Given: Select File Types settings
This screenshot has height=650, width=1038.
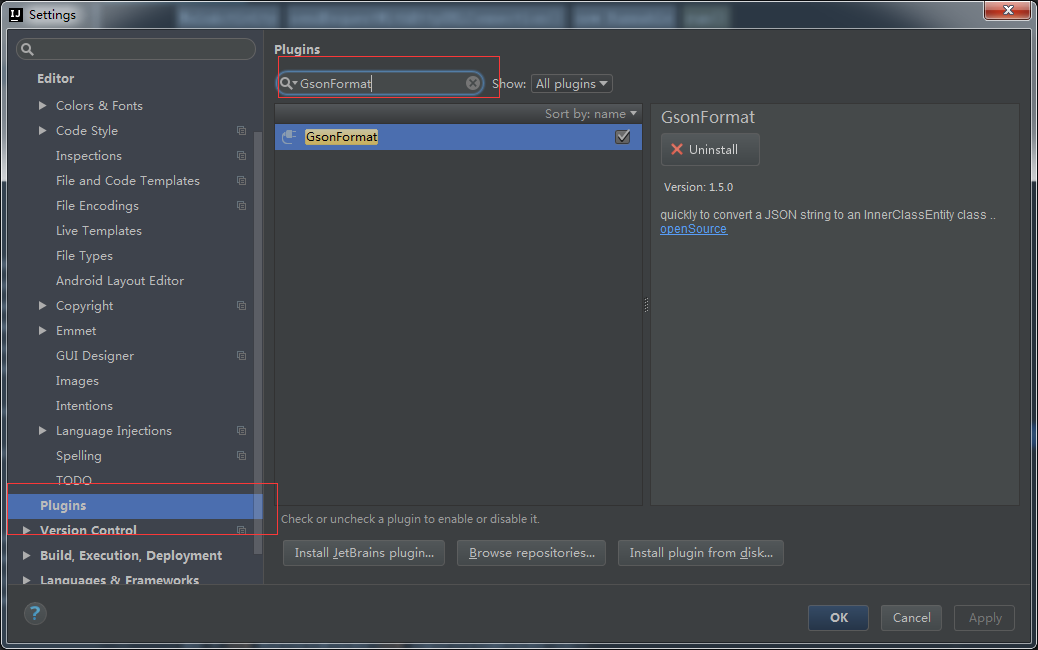Looking at the screenshot, I should point(84,256).
